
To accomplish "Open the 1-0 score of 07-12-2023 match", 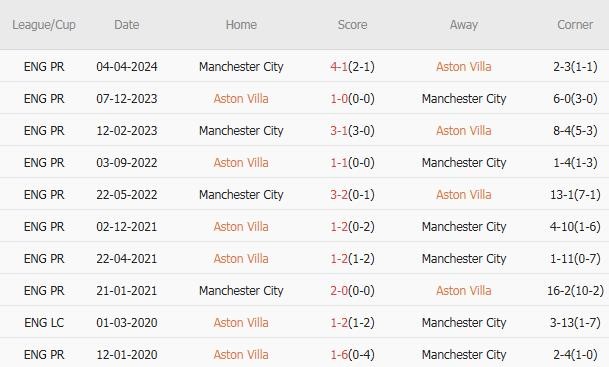I will (339, 99).
